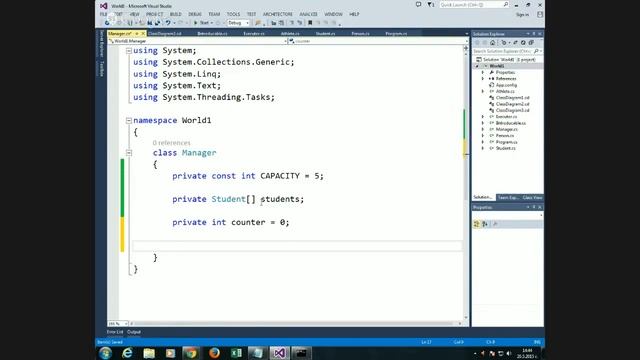The image size is (640, 360).
Task: Expand the Properties tree node
Action: point(483,72)
